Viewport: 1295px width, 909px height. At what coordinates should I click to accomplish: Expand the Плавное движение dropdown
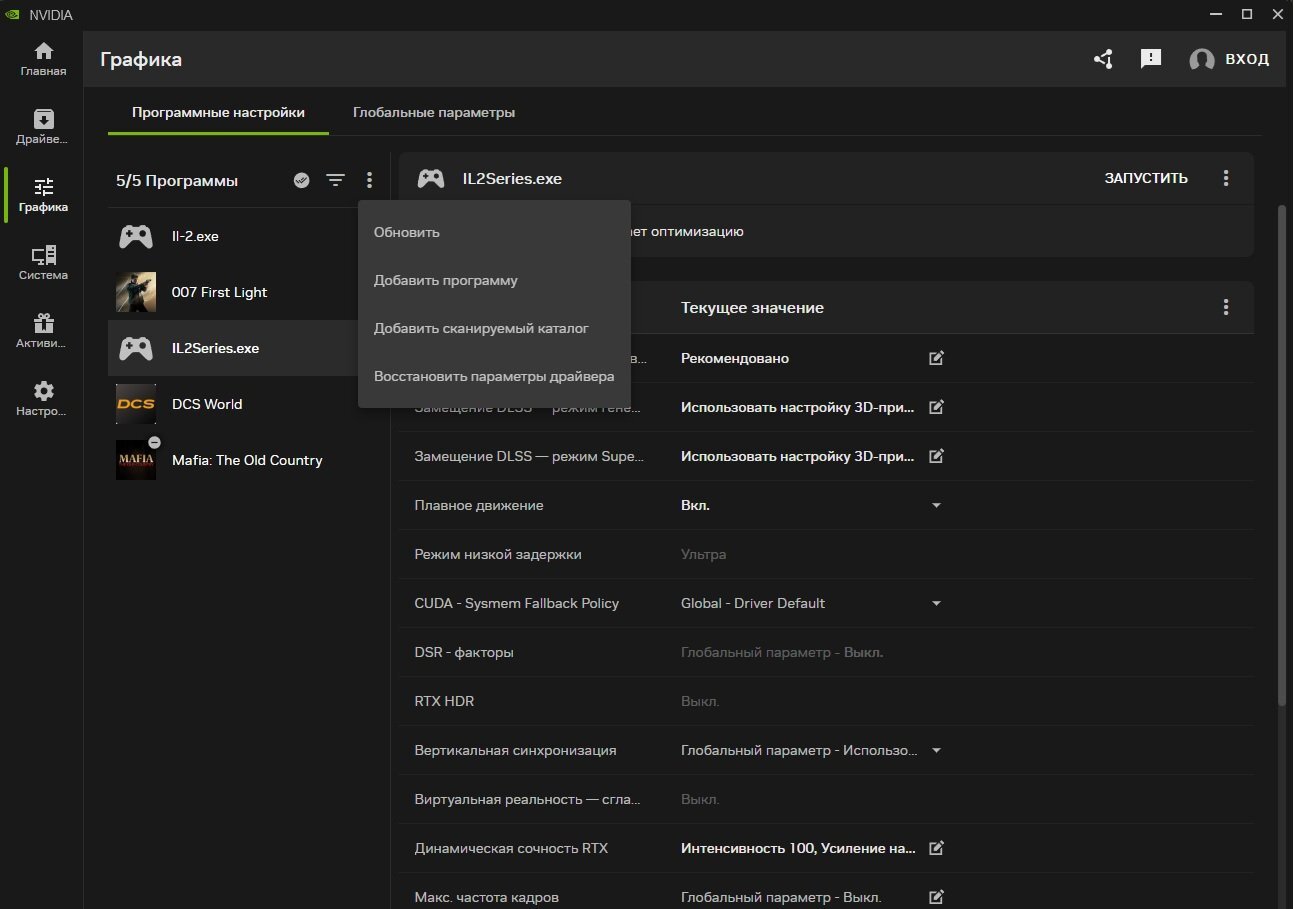point(936,506)
